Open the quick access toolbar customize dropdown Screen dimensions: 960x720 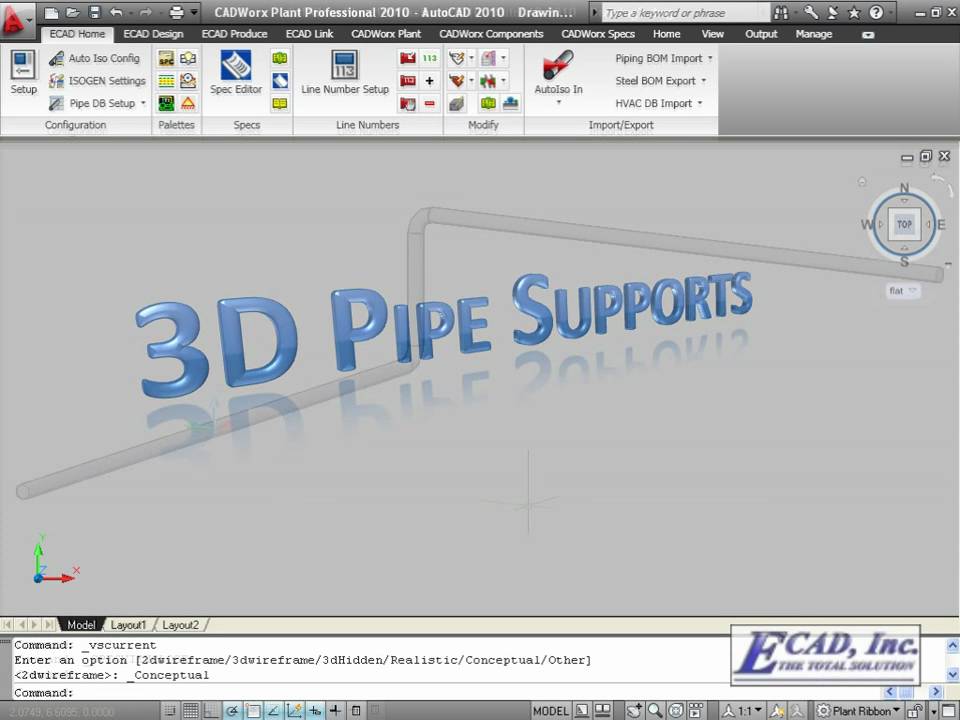(194, 12)
